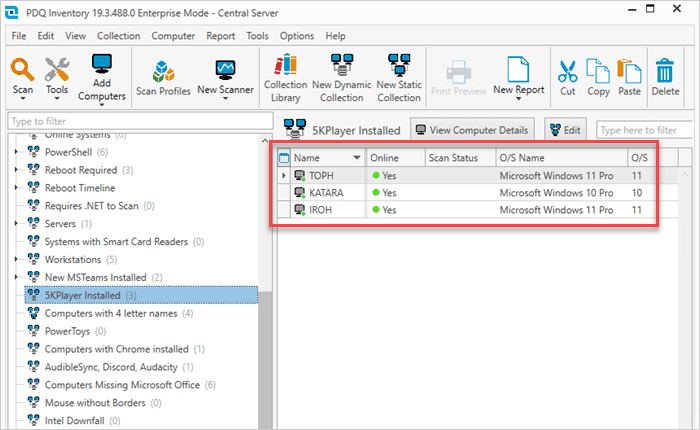Click Add Computers monitor icon
The image size is (700, 430).
(102, 64)
